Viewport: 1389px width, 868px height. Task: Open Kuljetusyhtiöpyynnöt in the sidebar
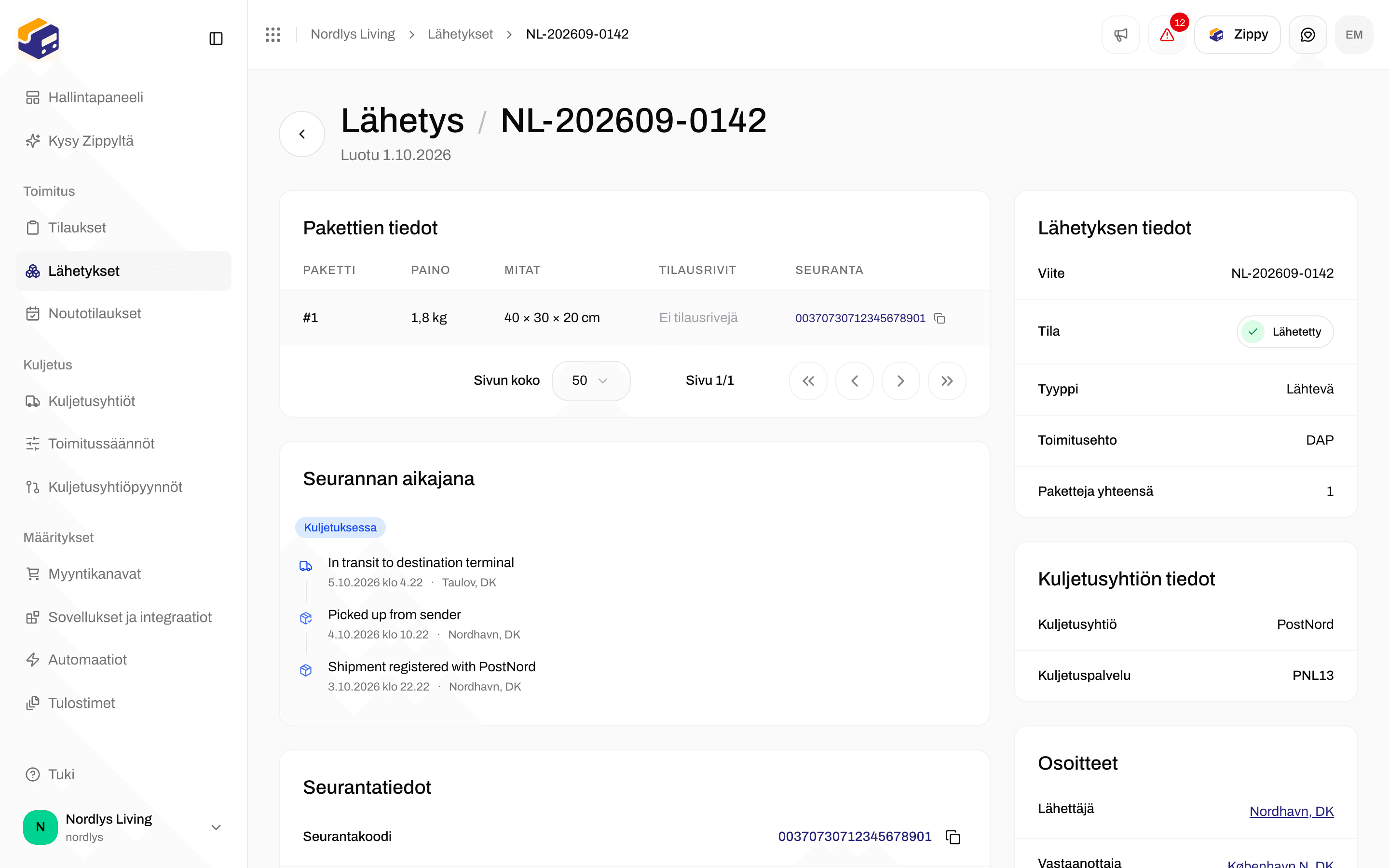123,487
